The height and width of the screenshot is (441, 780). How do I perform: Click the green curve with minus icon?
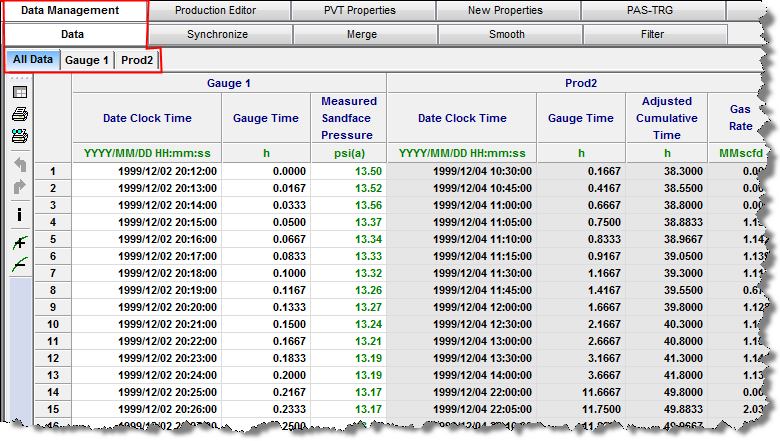(x=19, y=264)
